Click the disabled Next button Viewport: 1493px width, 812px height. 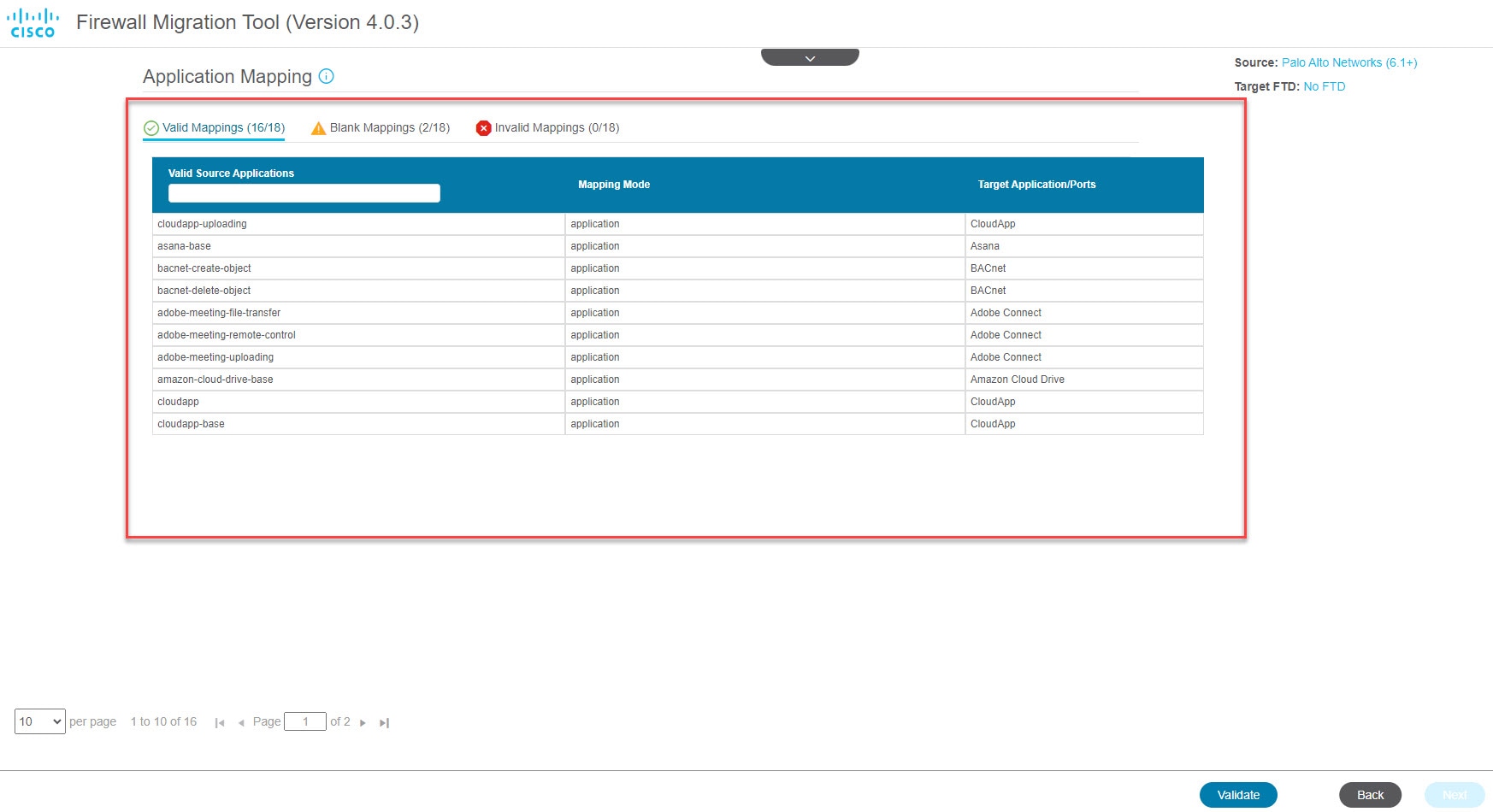(x=1455, y=795)
